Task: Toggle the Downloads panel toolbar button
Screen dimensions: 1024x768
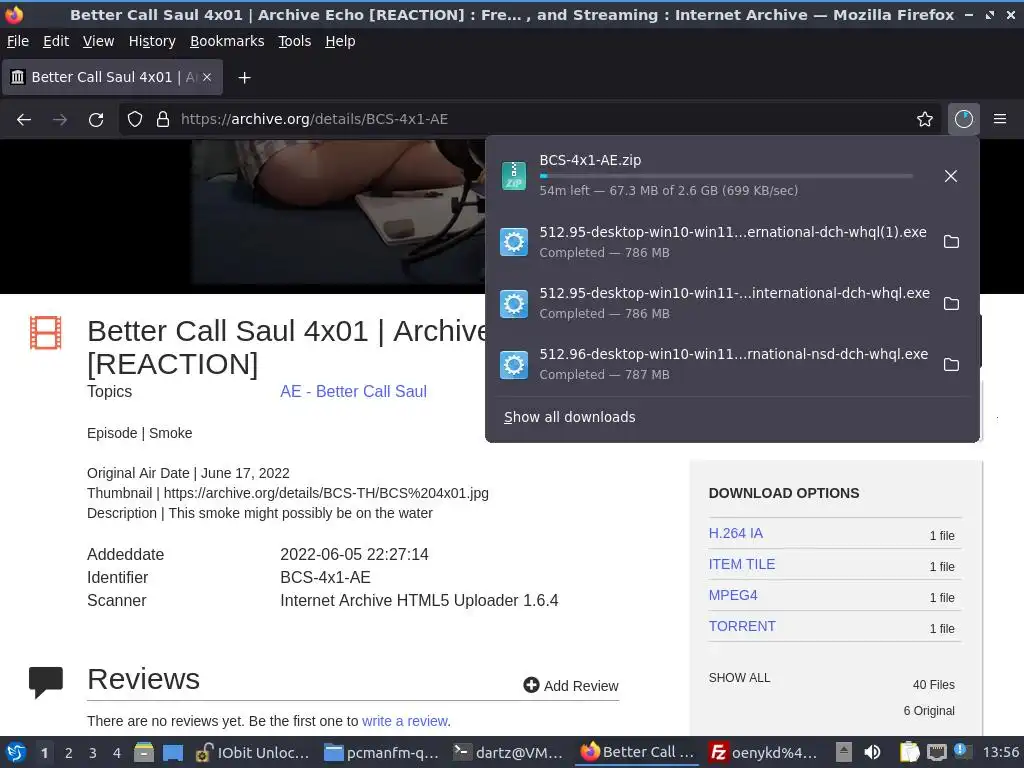Action: (x=964, y=119)
